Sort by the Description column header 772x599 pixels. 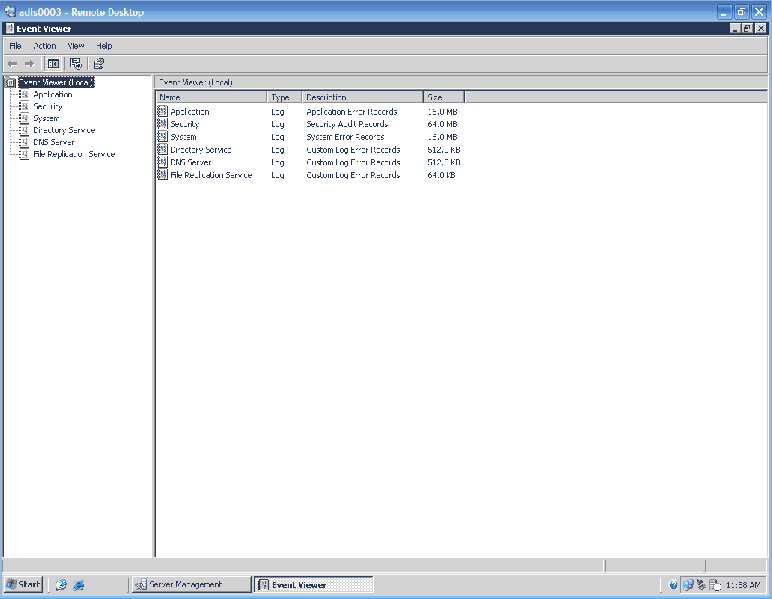coord(362,97)
